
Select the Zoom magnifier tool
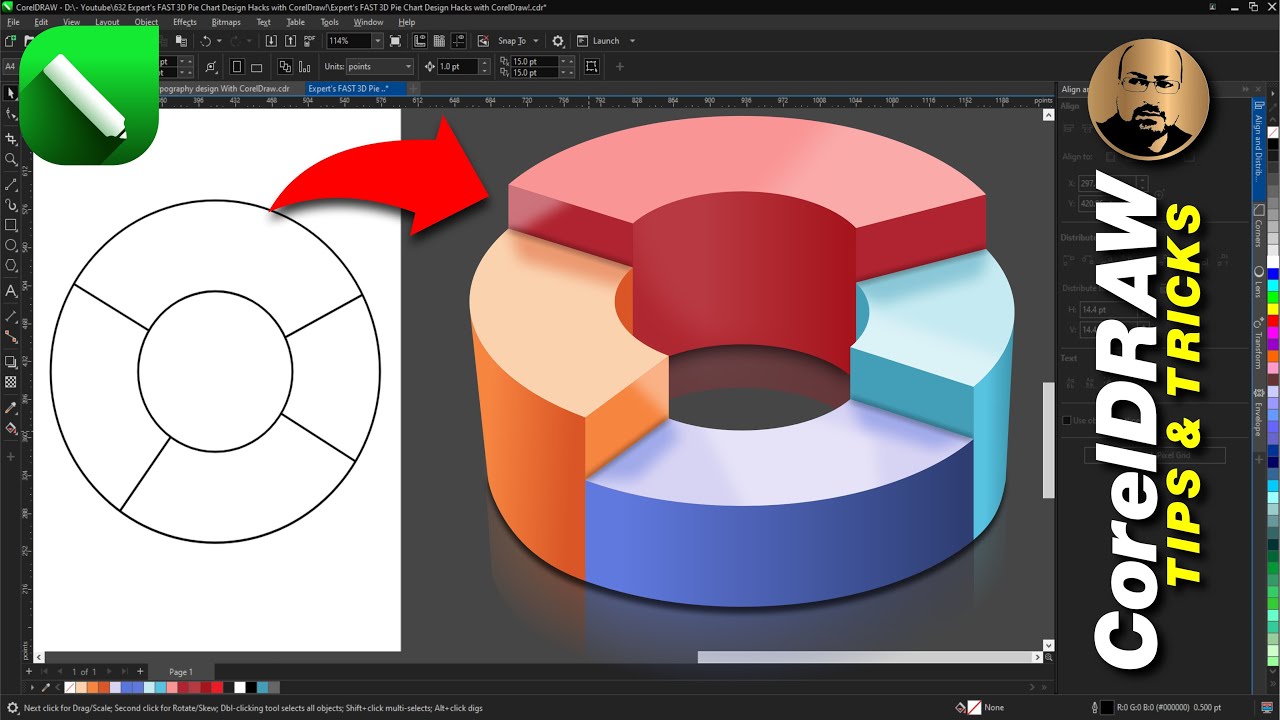[x=11, y=159]
